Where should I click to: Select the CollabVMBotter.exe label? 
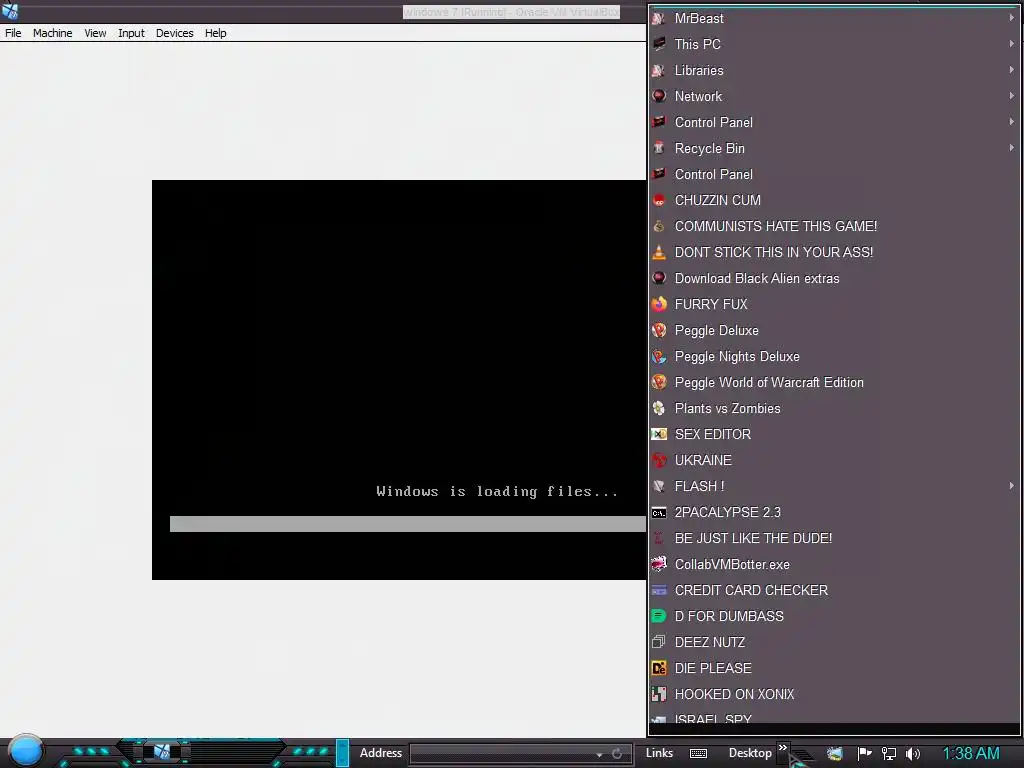click(732, 564)
